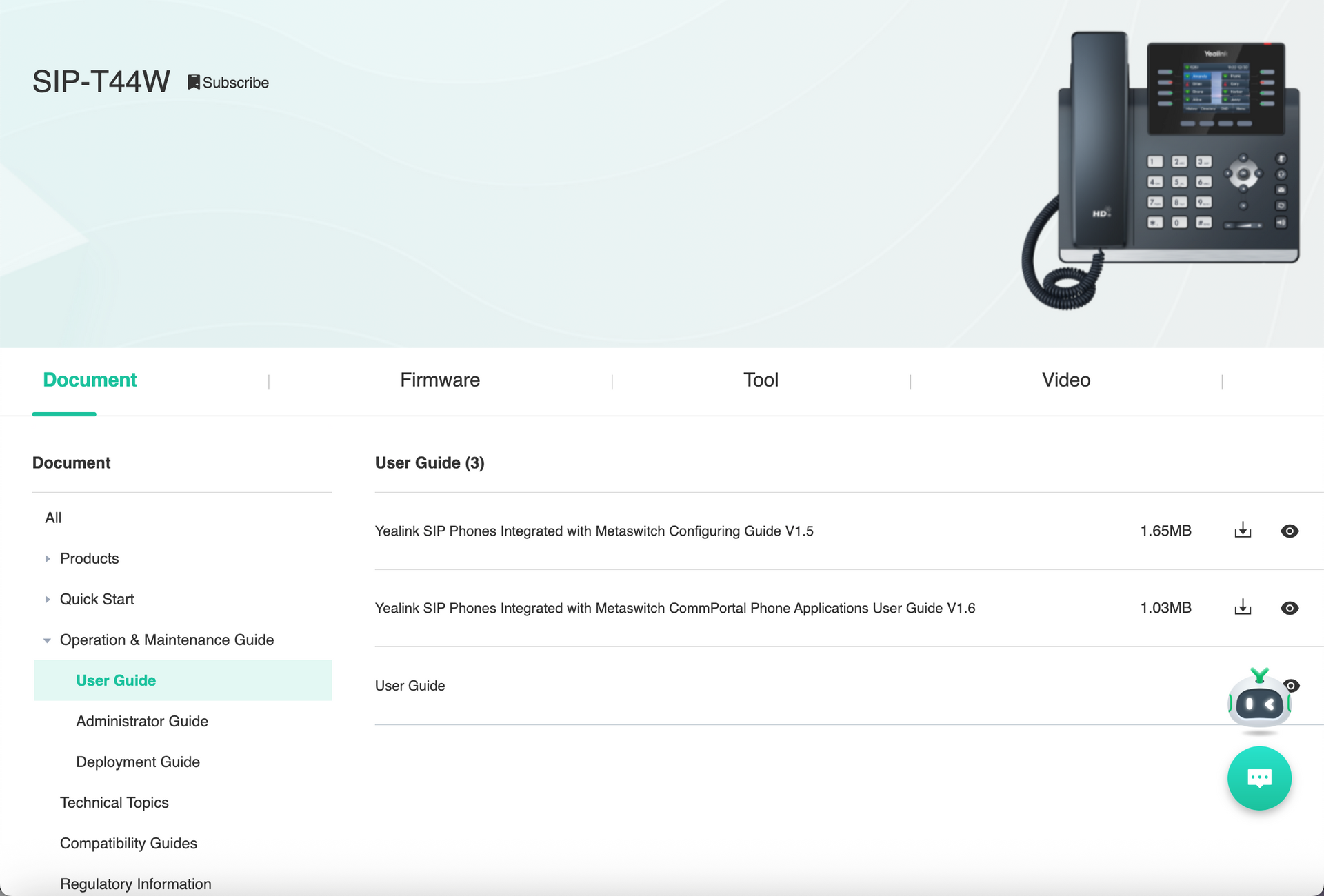This screenshot has height=896, width=1324.
Task: Collapse Operation & Maintenance Guide arrow
Action: pos(47,640)
